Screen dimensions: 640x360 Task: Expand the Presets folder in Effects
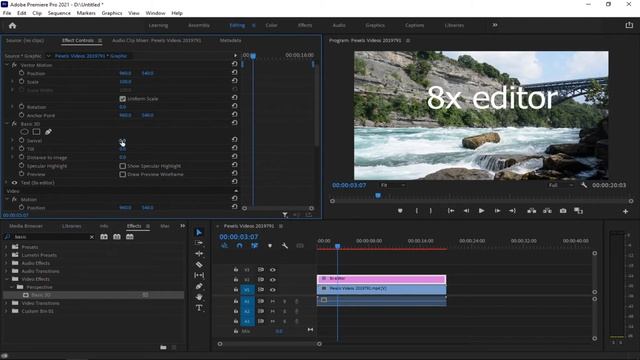click(x=6, y=247)
